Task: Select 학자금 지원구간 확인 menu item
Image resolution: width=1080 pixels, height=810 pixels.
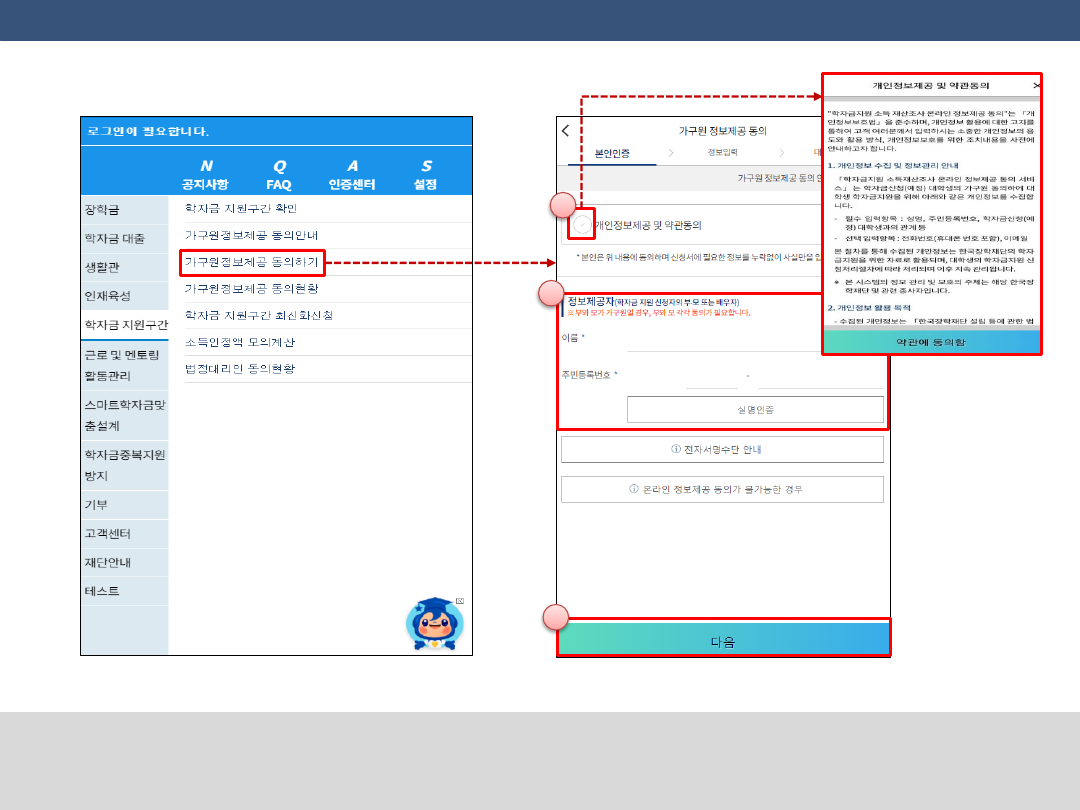Action: [x=241, y=209]
